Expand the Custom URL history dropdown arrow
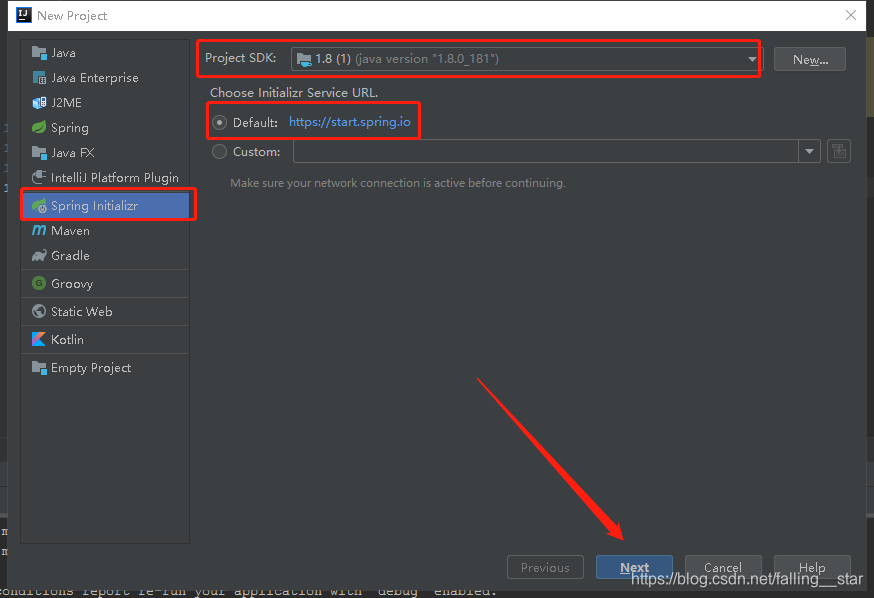 point(809,151)
